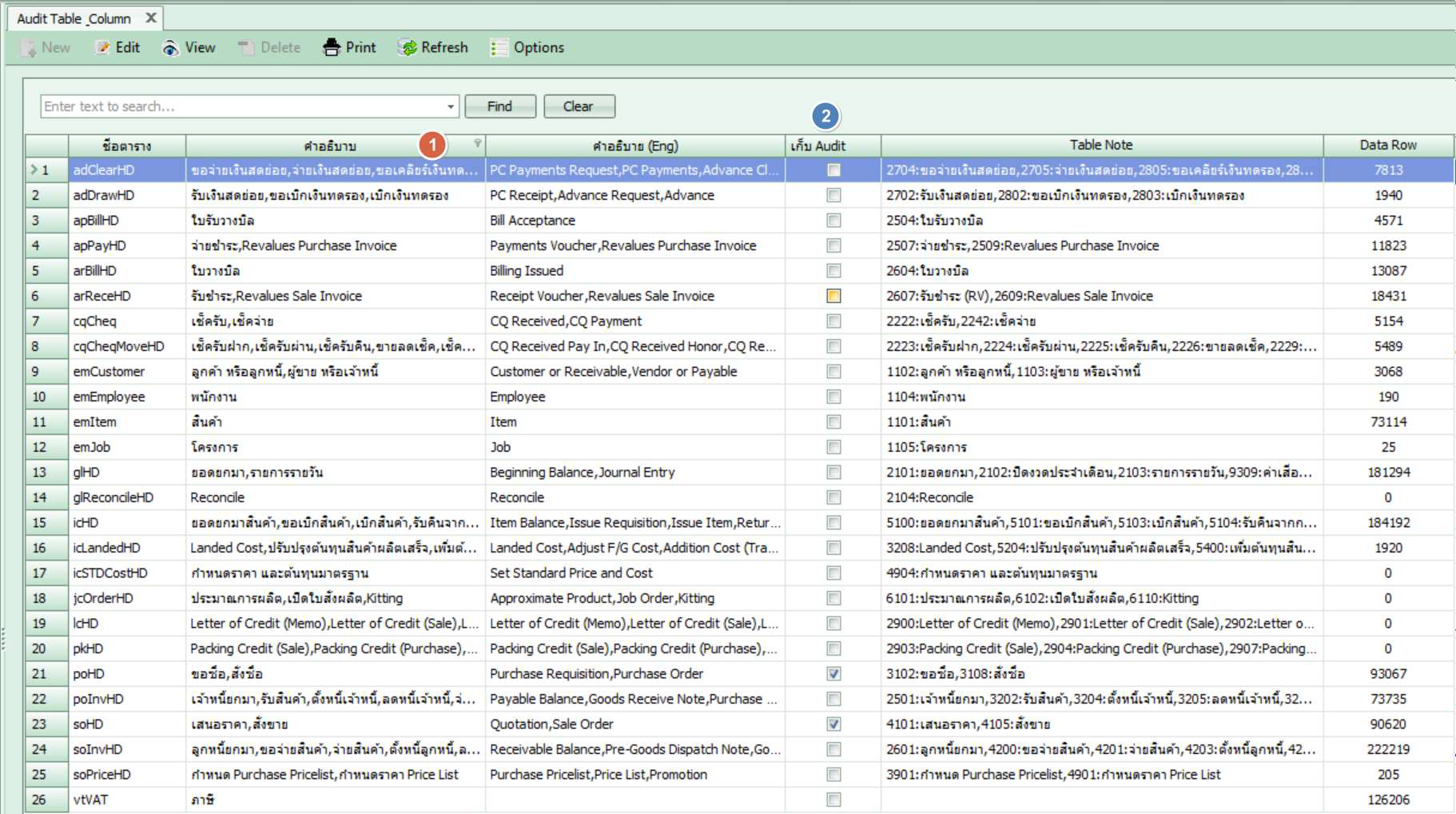The height and width of the screenshot is (814, 1456).
Task: Select the Audit Table_Column tab
Action: [x=74, y=18]
